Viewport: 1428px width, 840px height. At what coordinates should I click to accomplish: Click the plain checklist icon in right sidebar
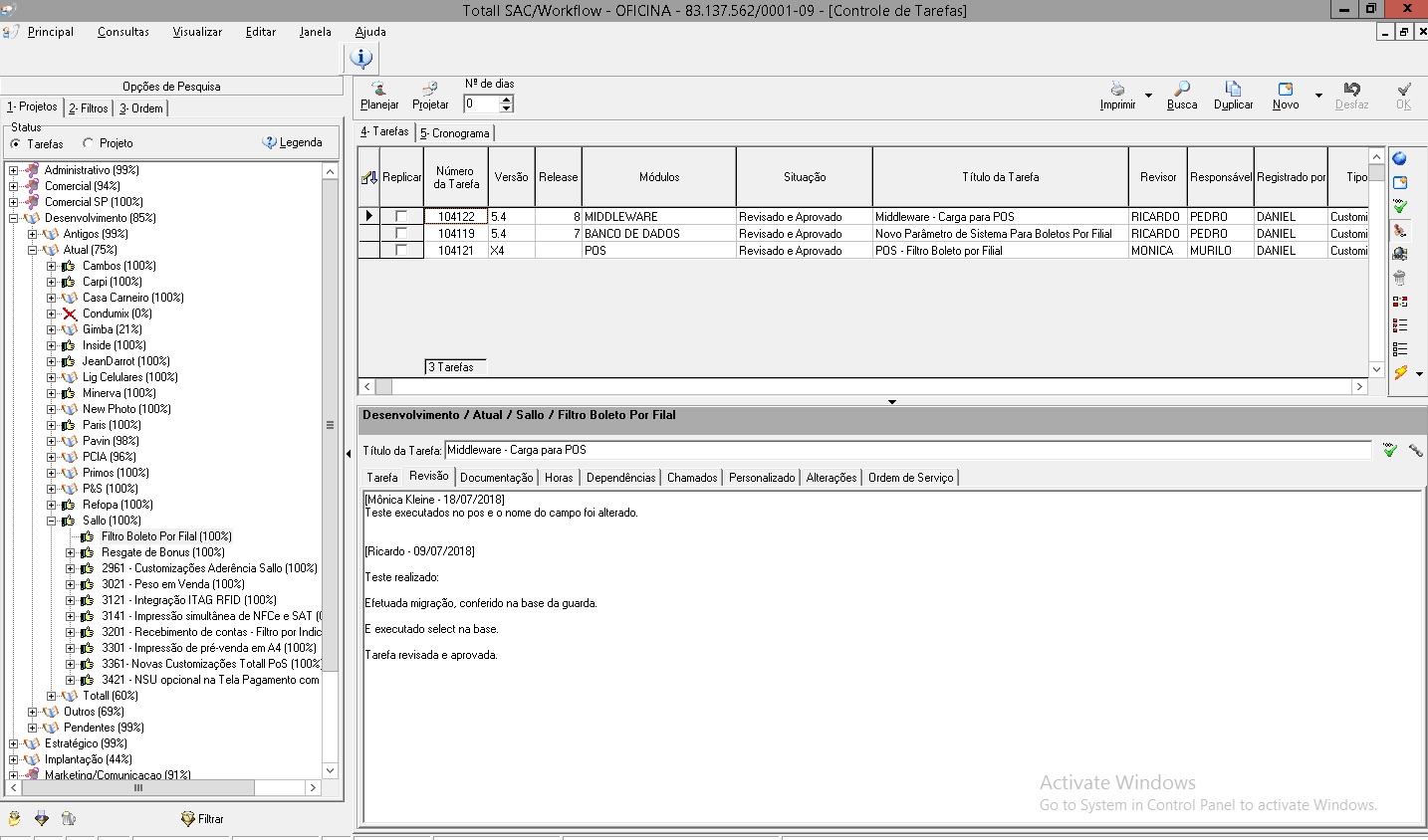click(x=1400, y=349)
